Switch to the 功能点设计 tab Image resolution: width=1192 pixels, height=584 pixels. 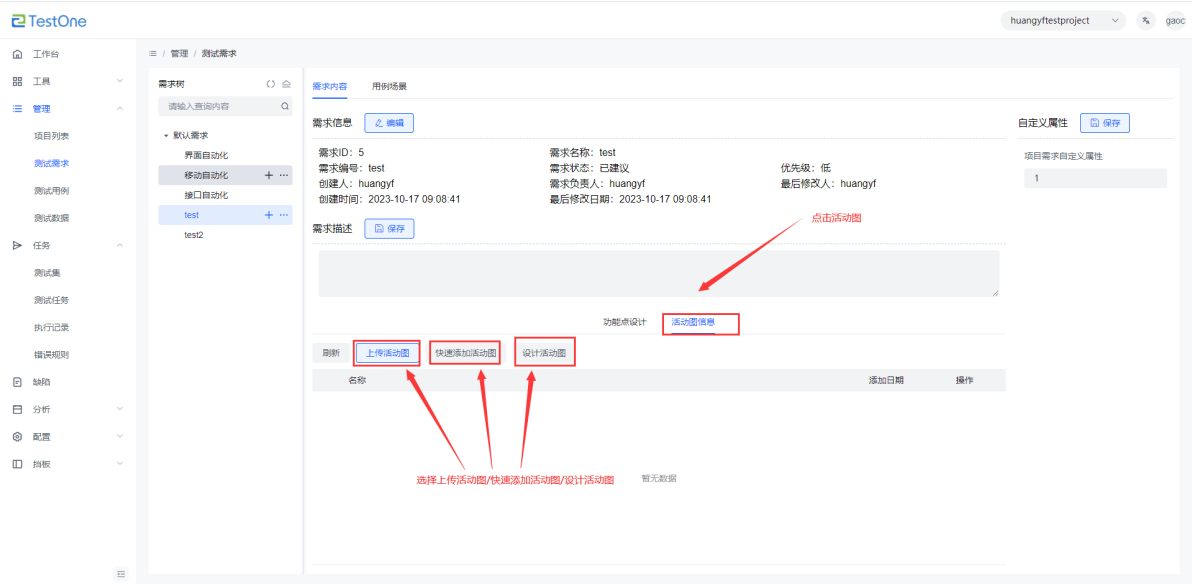[624, 322]
